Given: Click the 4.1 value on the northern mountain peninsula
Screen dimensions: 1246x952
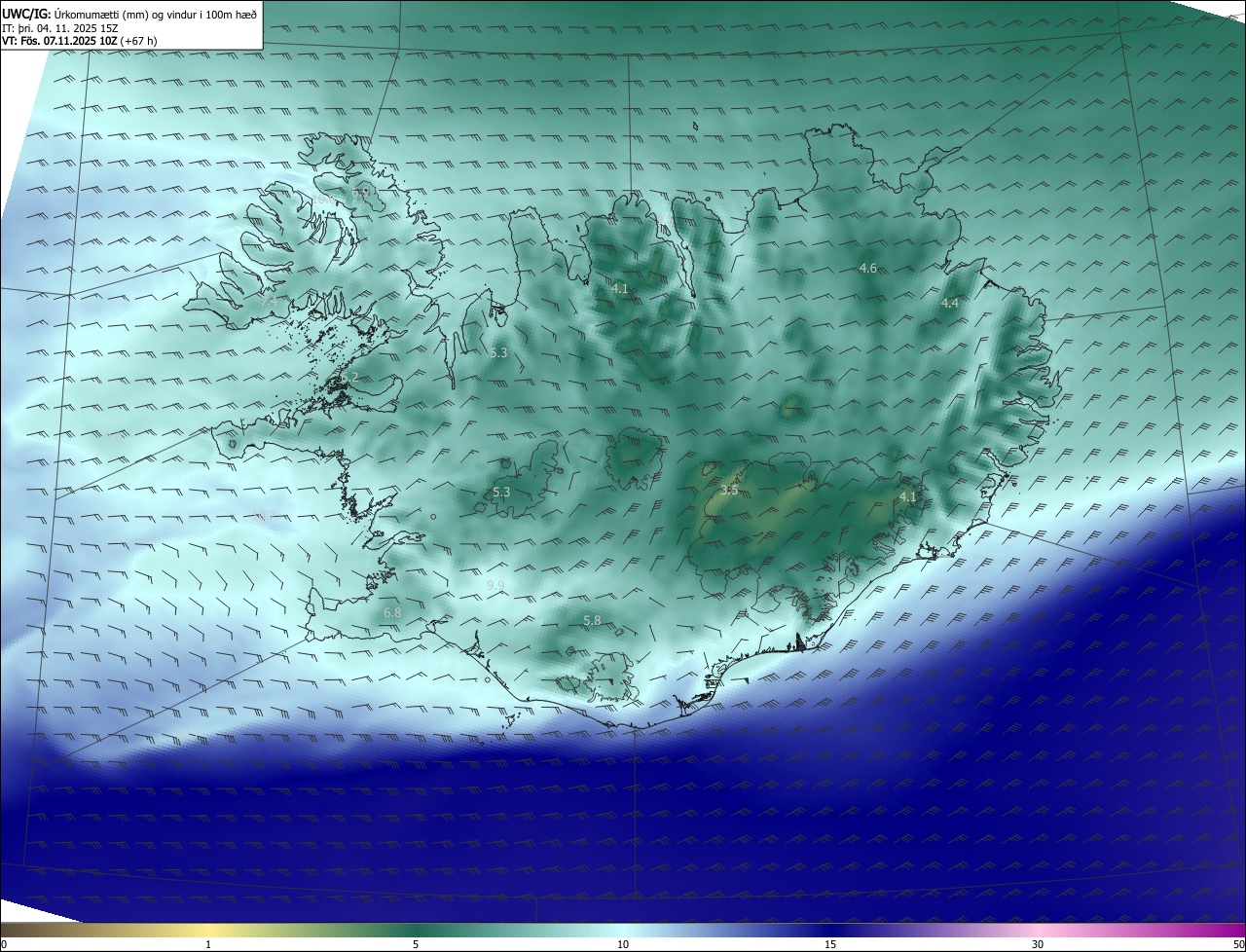Looking at the screenshot, I should click(x=620, y=288).
